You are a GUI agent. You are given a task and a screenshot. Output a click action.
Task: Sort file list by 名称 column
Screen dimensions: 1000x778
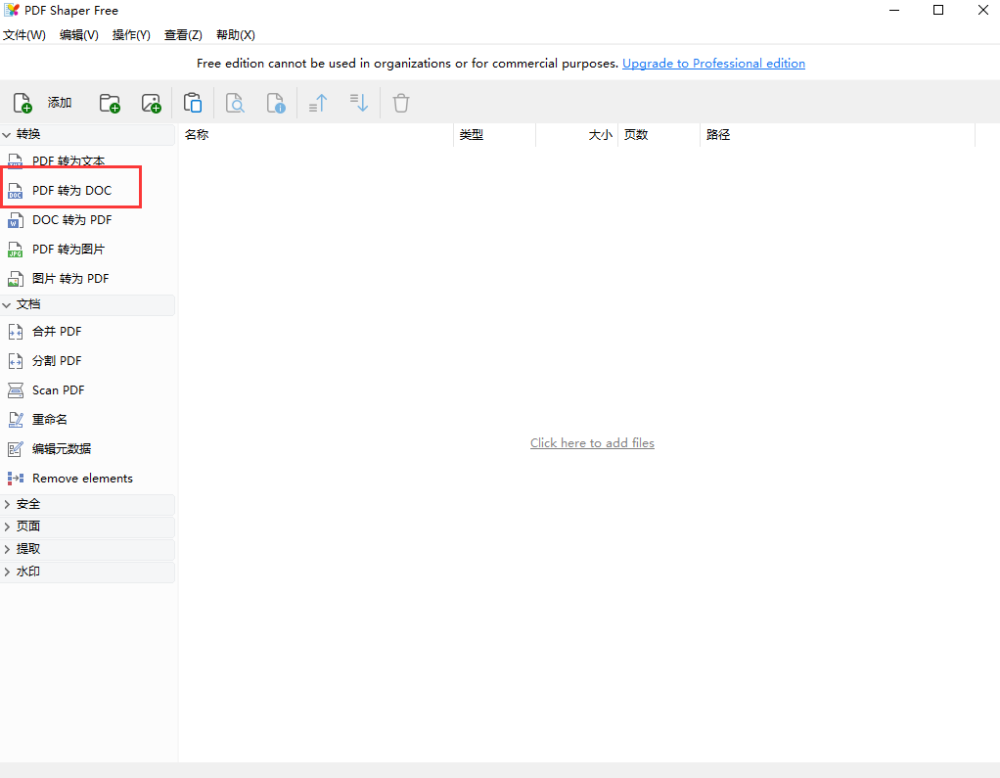click(x=316, y=135)
